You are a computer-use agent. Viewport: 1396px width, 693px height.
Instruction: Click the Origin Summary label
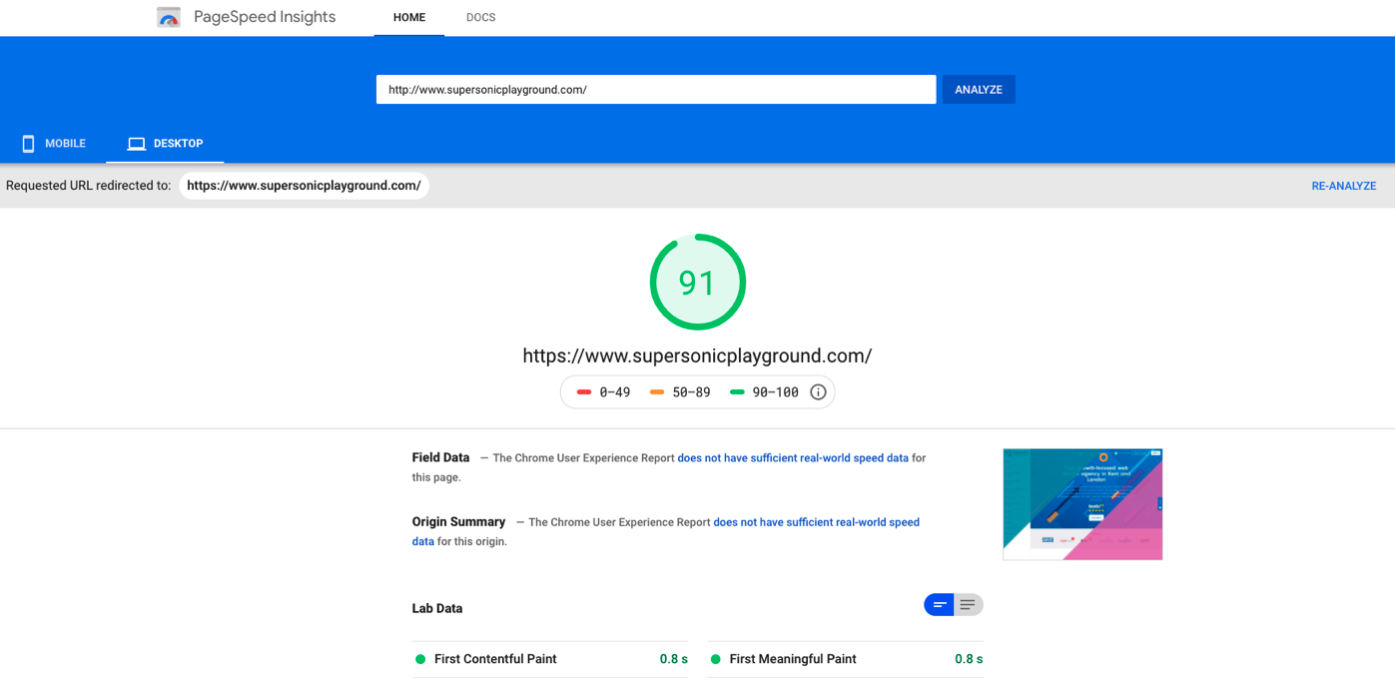point(459,522)
